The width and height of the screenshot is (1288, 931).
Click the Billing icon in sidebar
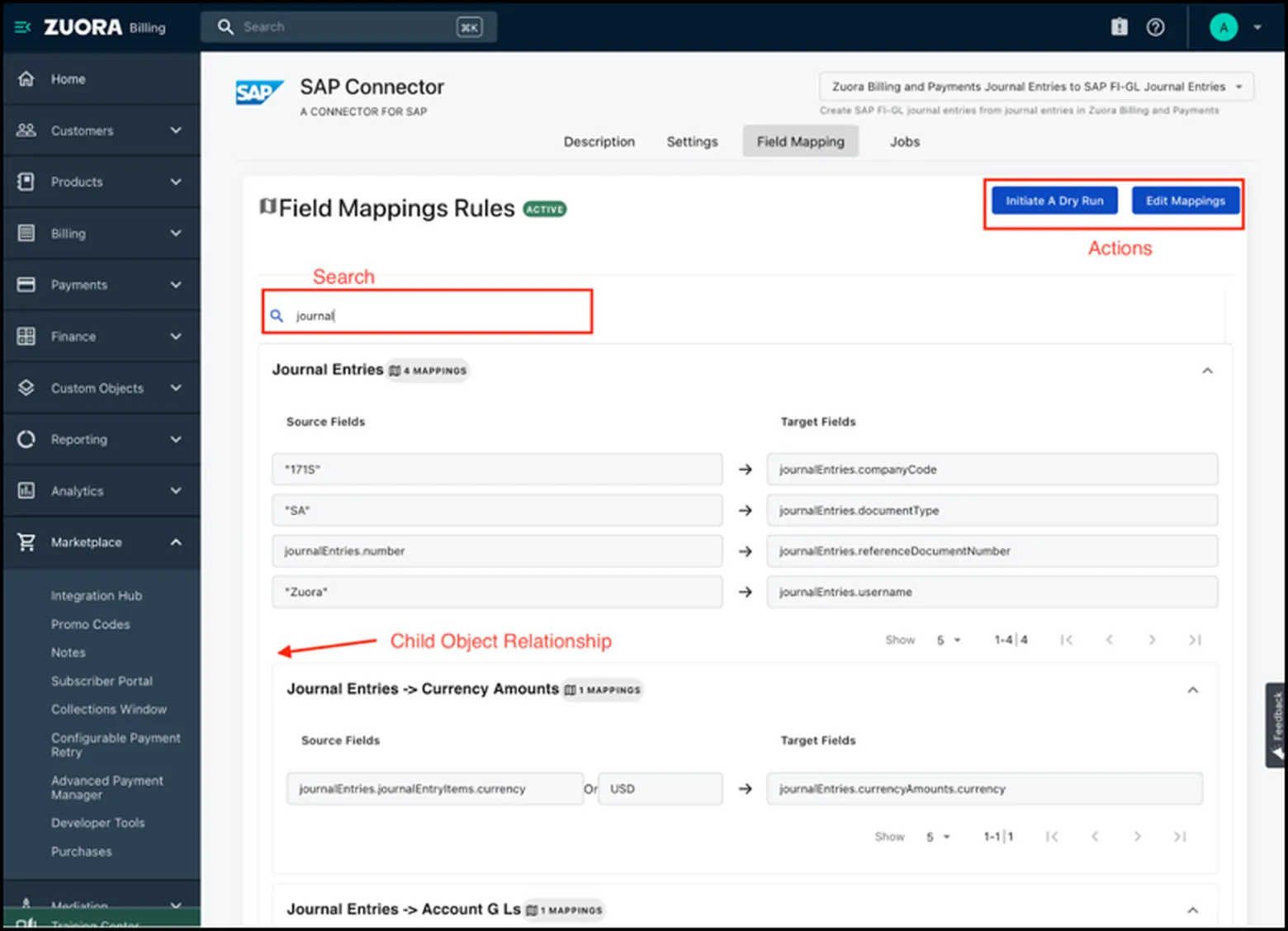pos(26,233)
